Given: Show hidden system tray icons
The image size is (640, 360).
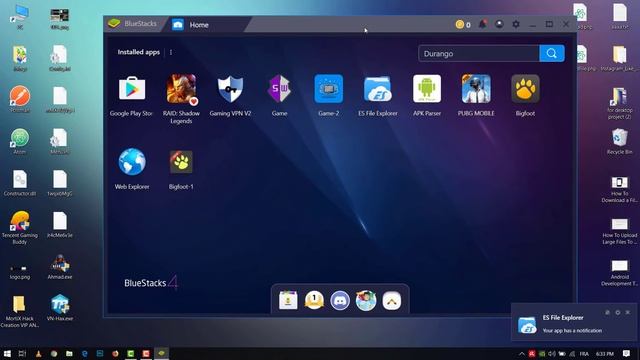Looking at the screenshot, I should coord(522,354).
